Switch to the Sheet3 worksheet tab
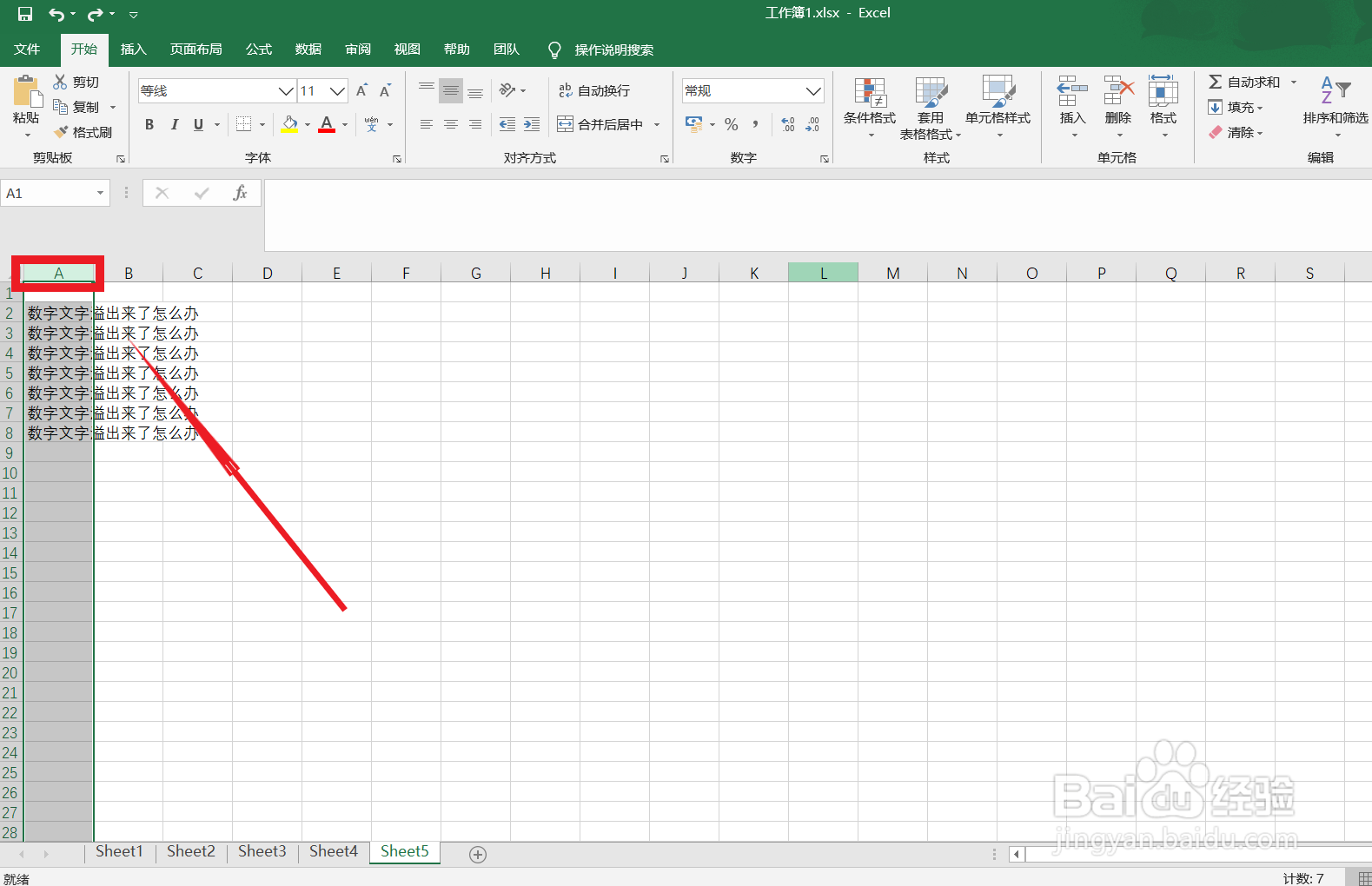1372x886 pixels. pyautogui.click(x=262, y=851)
